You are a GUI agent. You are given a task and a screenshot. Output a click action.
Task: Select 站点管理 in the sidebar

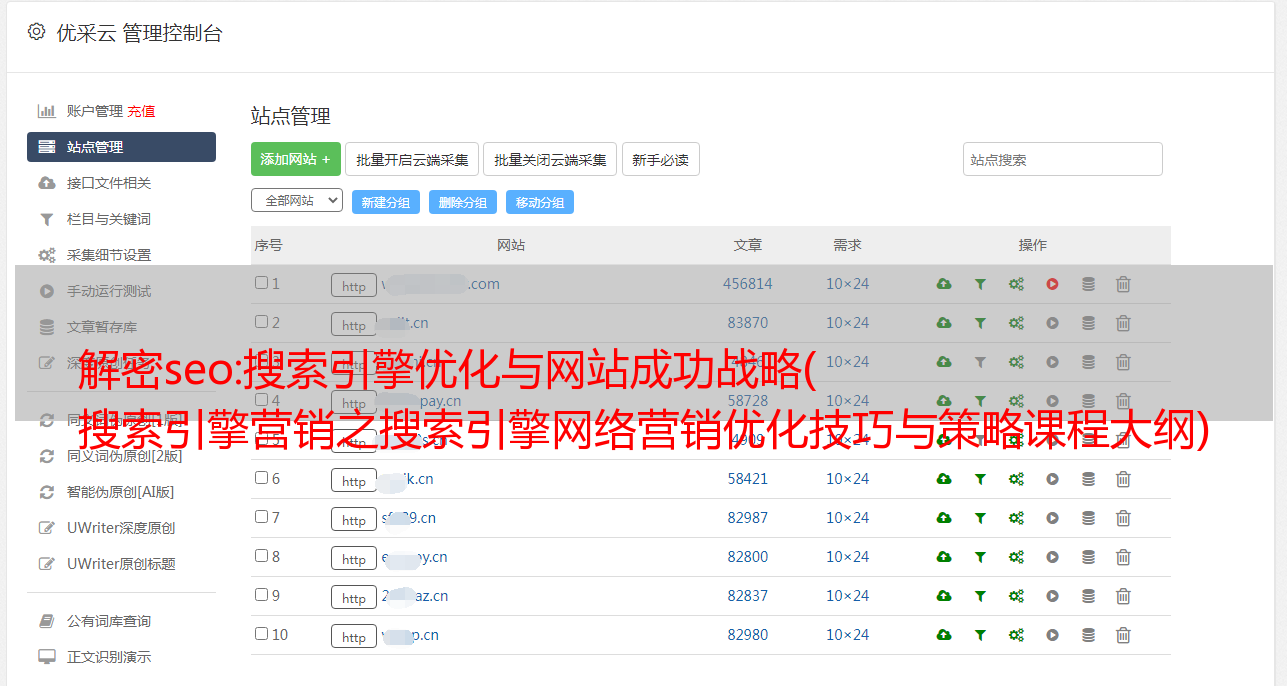tap(121, 147)
